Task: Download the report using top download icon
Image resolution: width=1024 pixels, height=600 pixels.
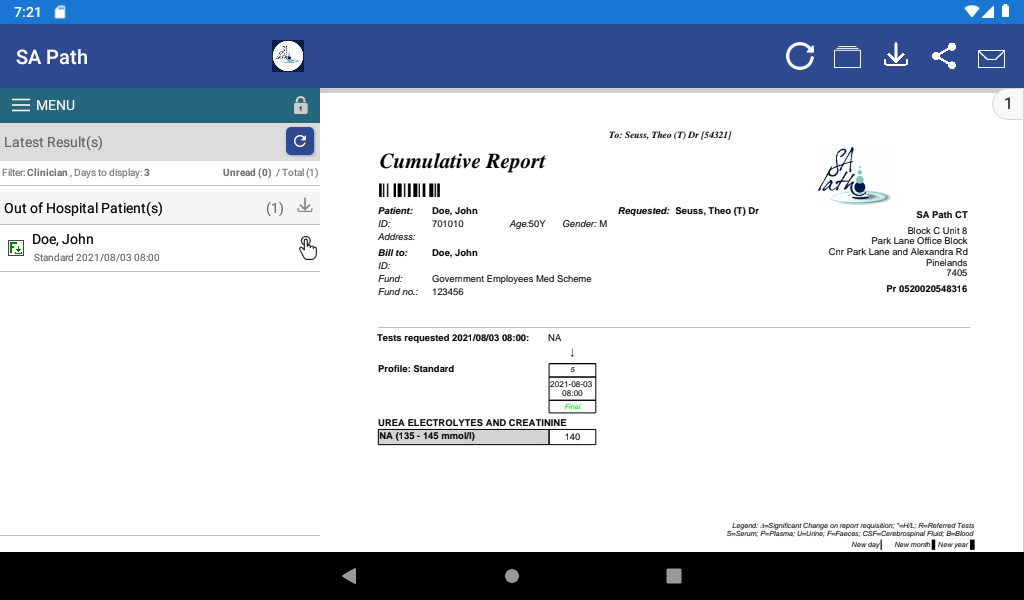Action: point(895,57)
